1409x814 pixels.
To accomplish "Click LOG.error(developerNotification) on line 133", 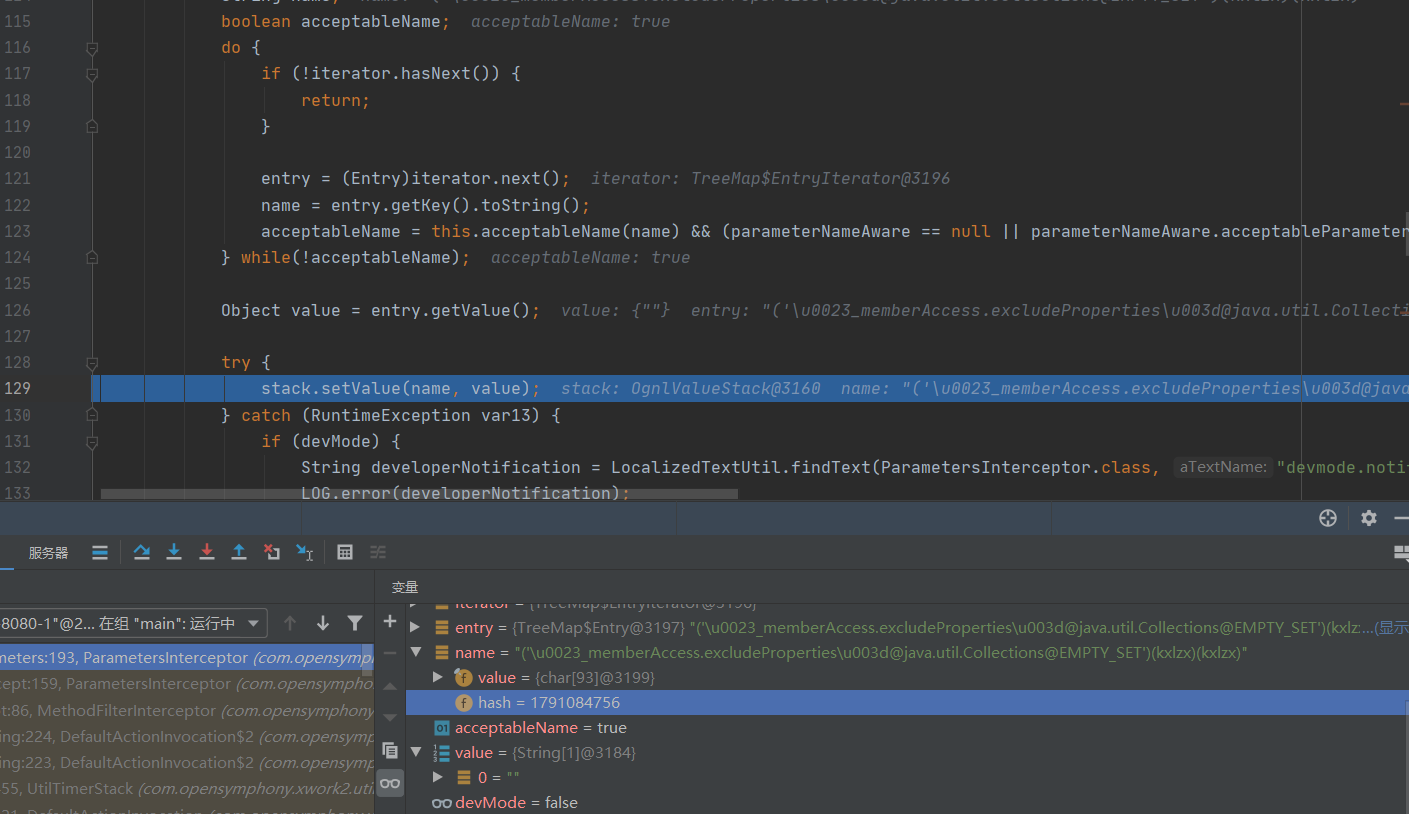I will pyautogui.click(x=465, y=493).
